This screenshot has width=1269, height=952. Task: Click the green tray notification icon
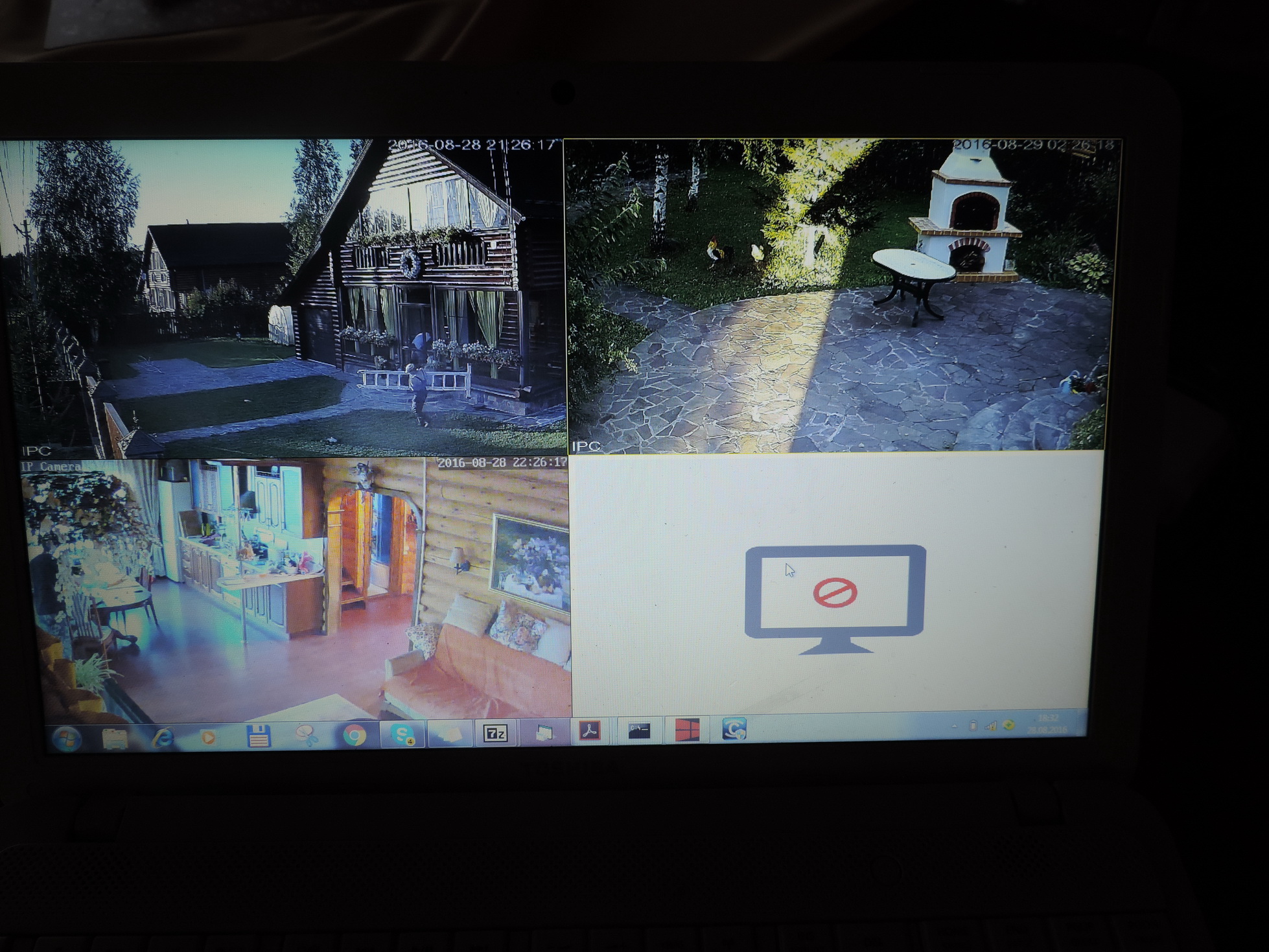pos(1008,725)
